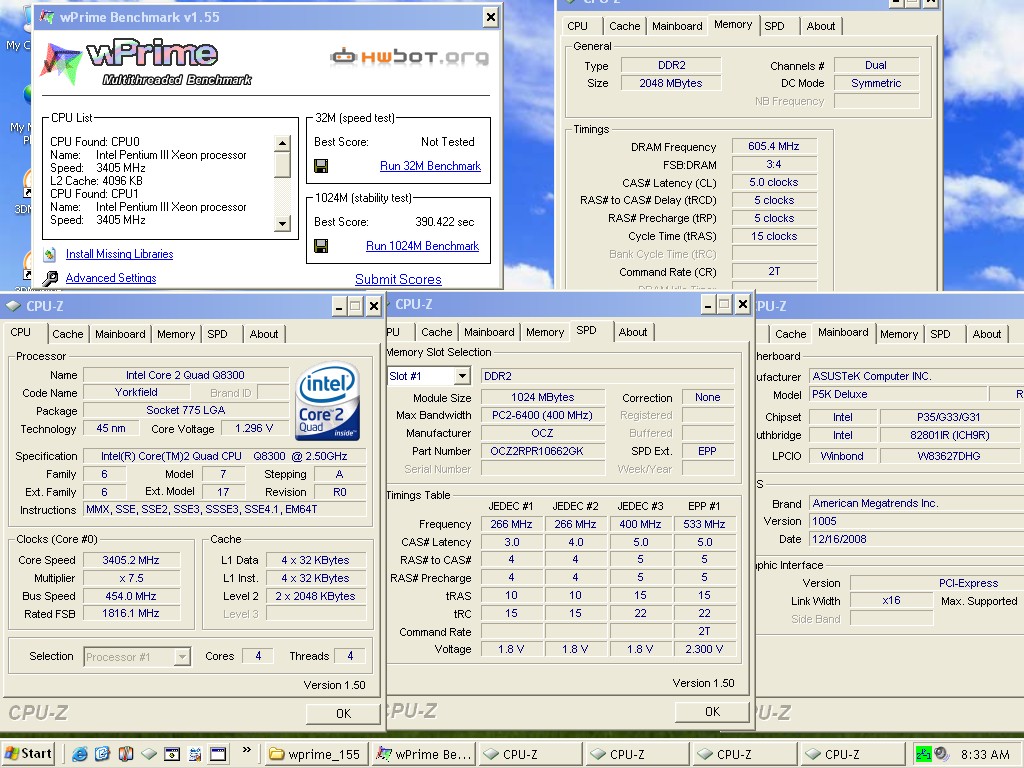
Task: Click the Command Rate 2T field in the Timings group
Action: [774, 272]
